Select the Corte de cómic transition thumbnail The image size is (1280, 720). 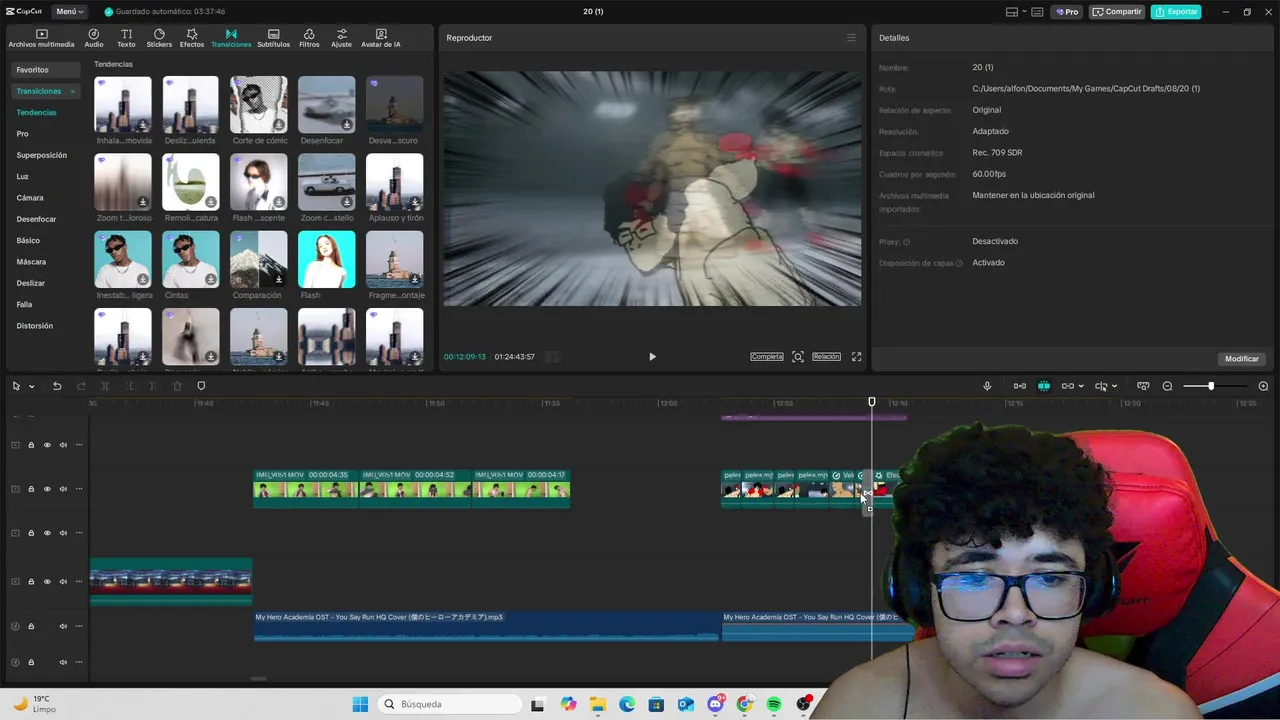tap(259, 104)
